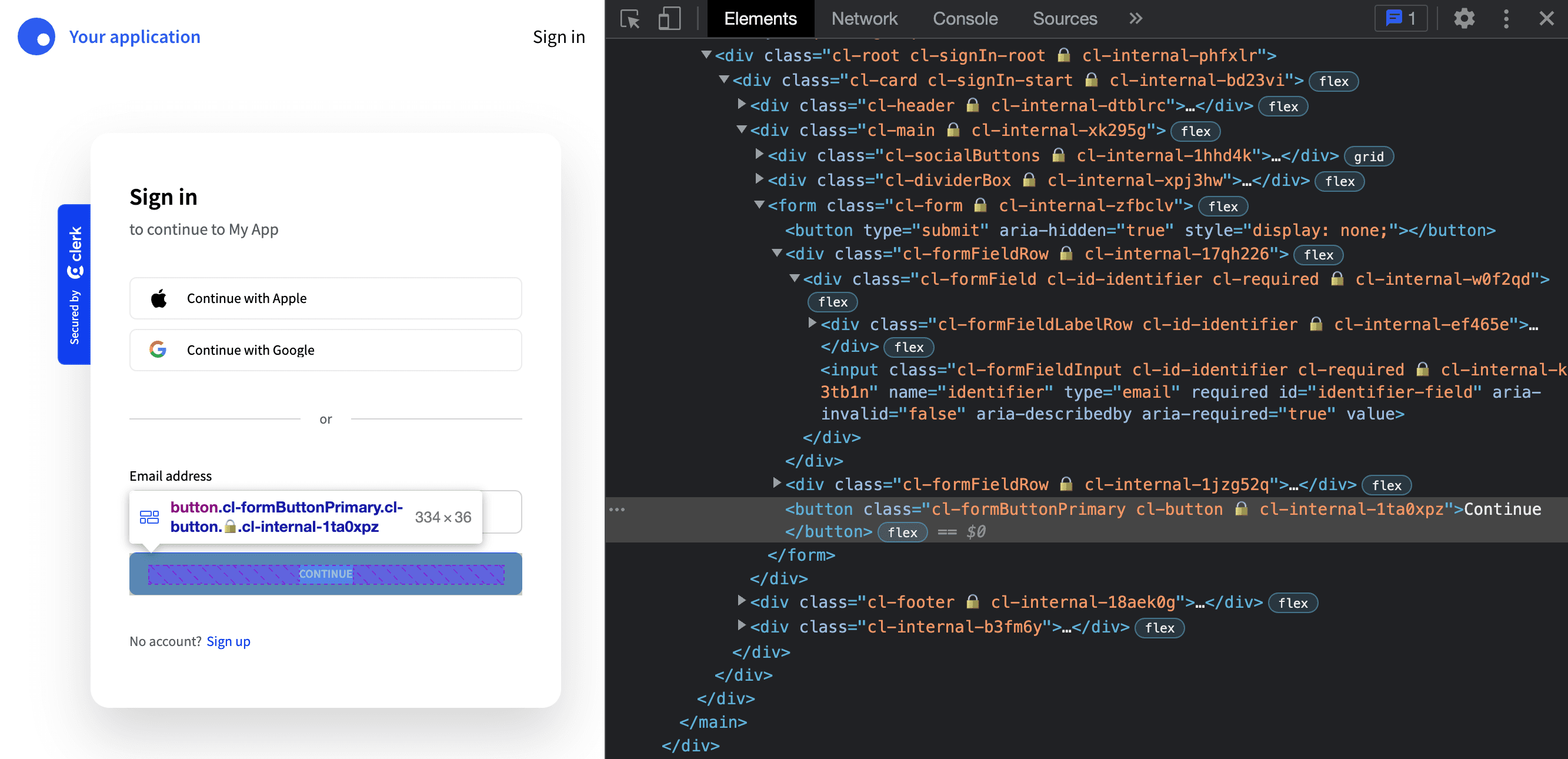Click the Sign up link
This screenshot has height=759, width=1568.
coord(228,641)
